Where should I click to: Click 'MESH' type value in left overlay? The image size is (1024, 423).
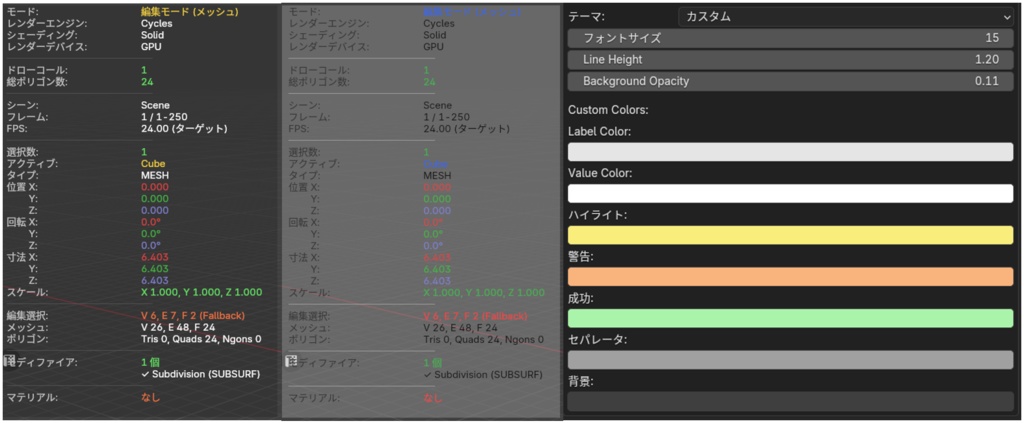click(155, 176)
